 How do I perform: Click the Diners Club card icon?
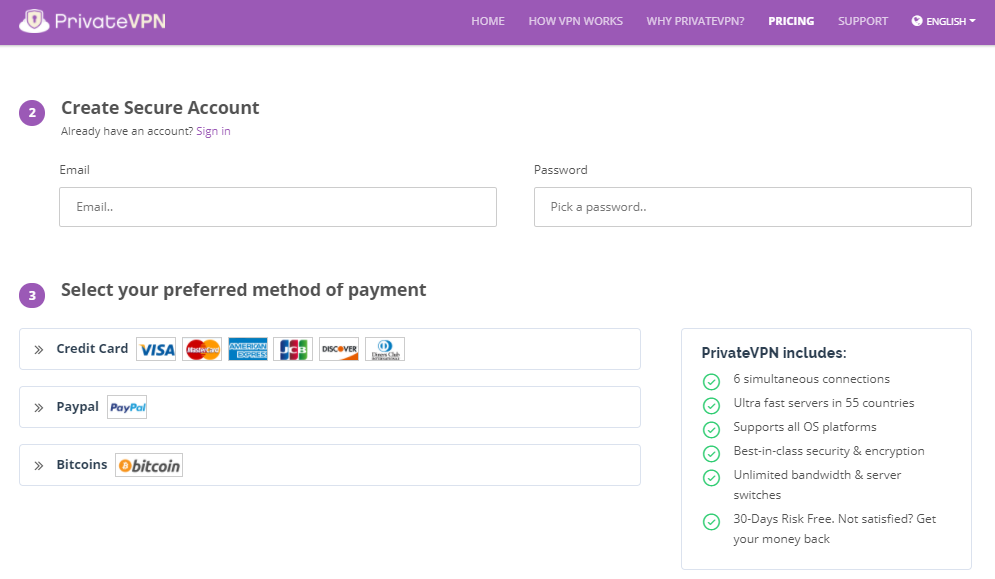coord(385,349)
